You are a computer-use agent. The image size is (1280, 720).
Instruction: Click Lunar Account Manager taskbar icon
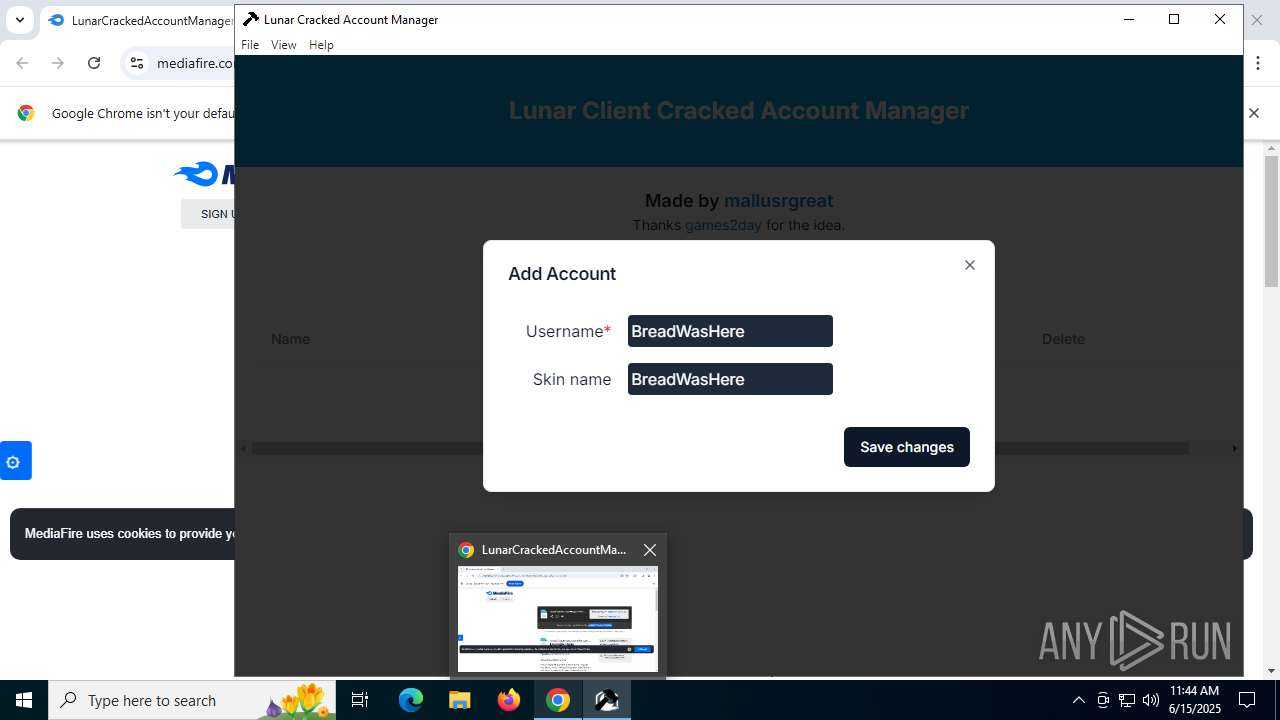tap(607, 700)
